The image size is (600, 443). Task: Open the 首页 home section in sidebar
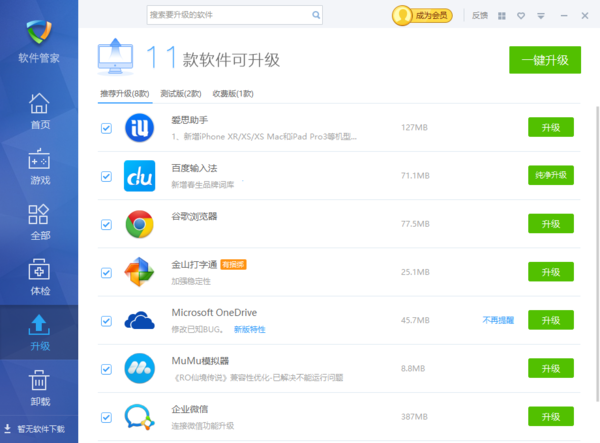coord(39,111)
